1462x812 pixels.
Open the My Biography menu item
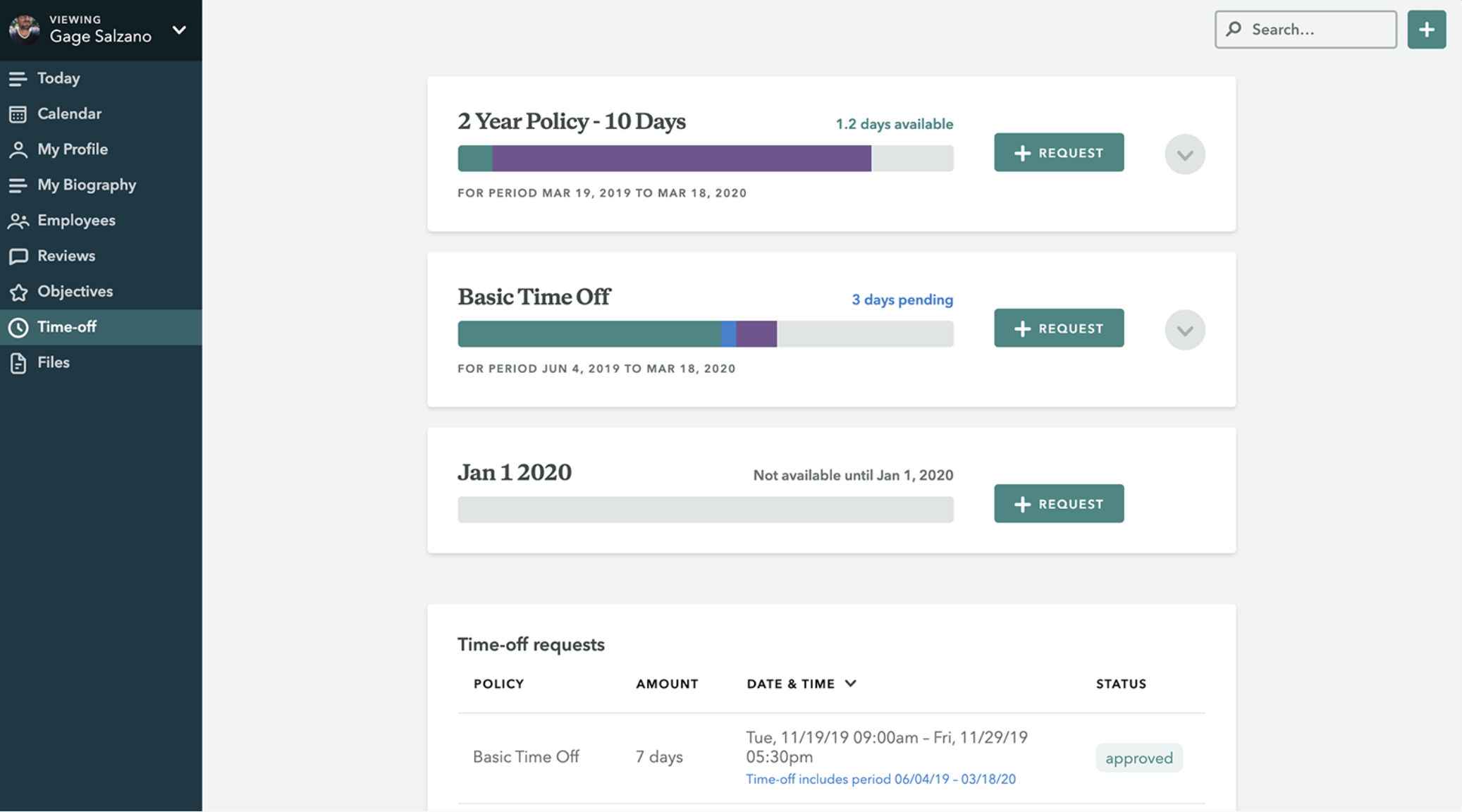(86, 185)
